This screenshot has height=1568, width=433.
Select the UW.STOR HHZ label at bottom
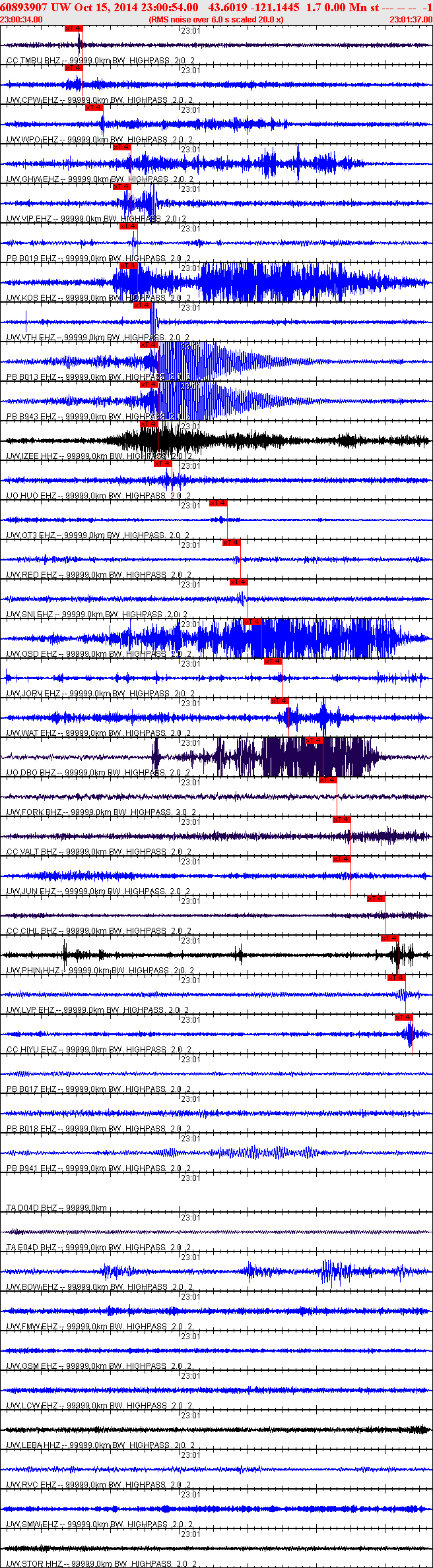coord(34,1564)
